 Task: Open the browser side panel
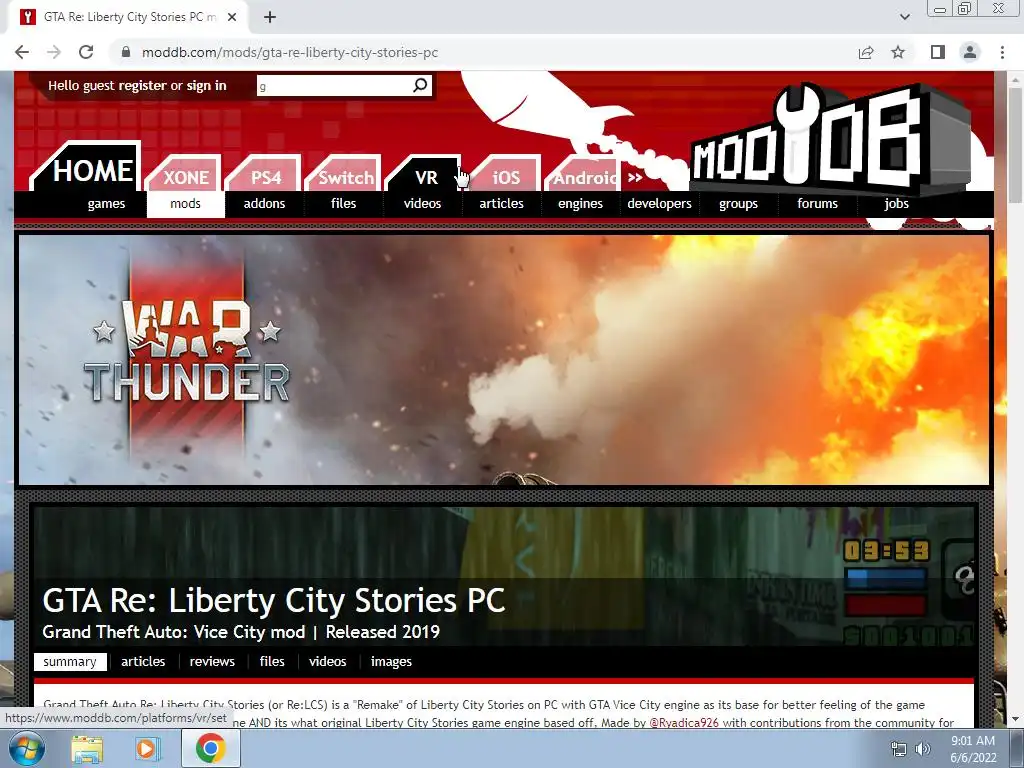click(x=938, y=52)
